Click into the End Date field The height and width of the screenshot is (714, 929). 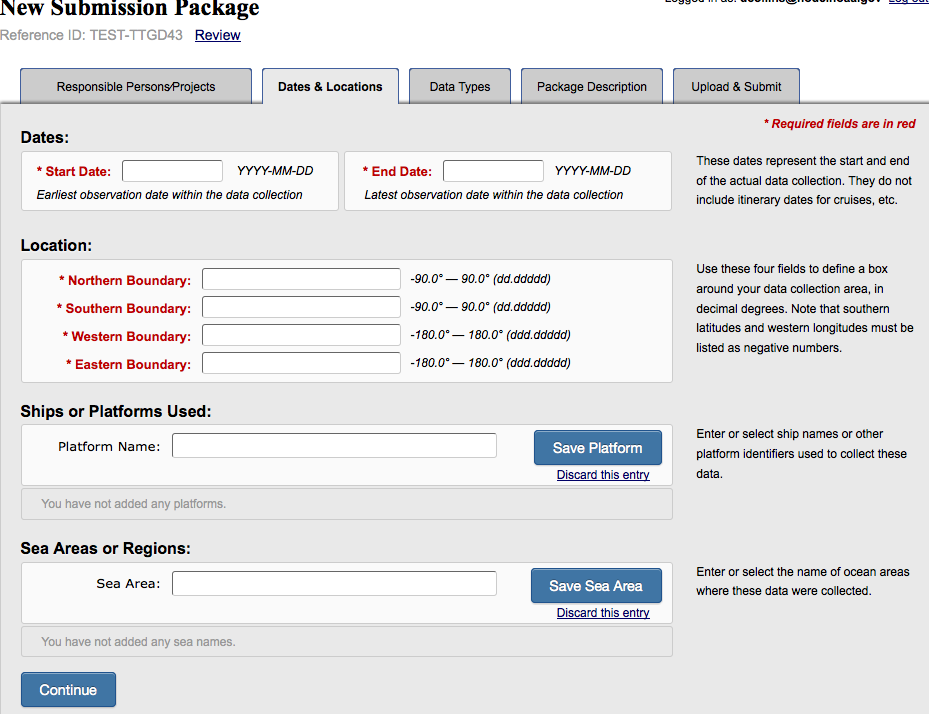pyautogui.click(x=493, y=171)
